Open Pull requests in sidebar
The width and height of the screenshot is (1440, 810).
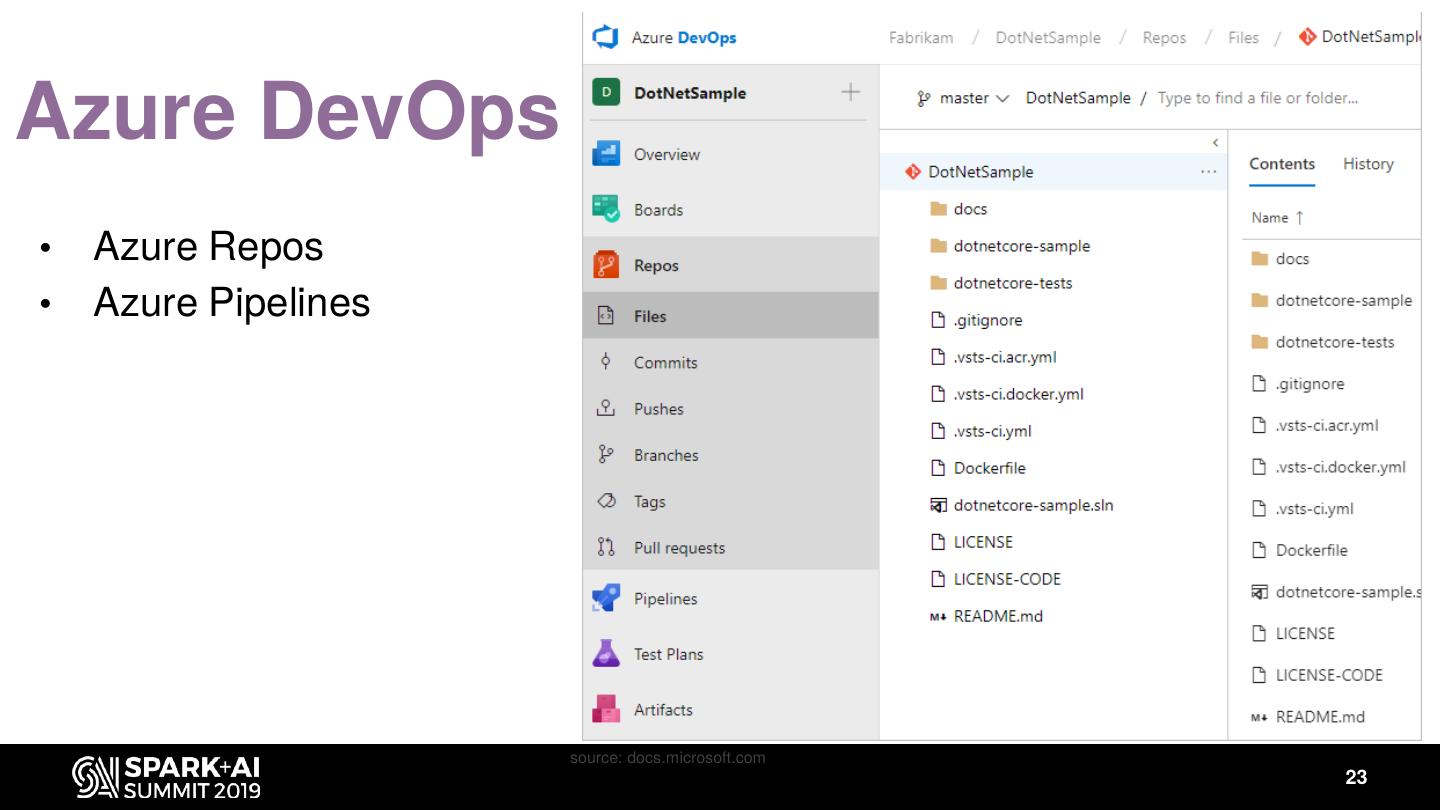pyautogui.click(x=679, y=548)
